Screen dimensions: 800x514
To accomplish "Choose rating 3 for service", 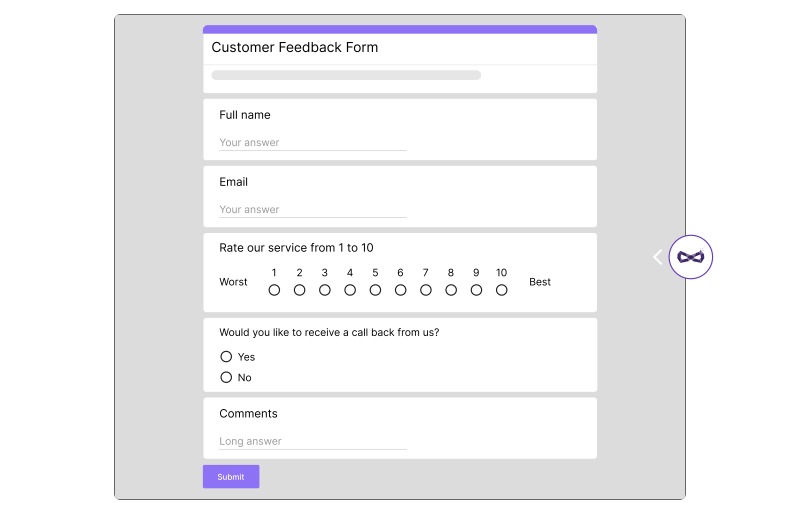I will point(324,290).
